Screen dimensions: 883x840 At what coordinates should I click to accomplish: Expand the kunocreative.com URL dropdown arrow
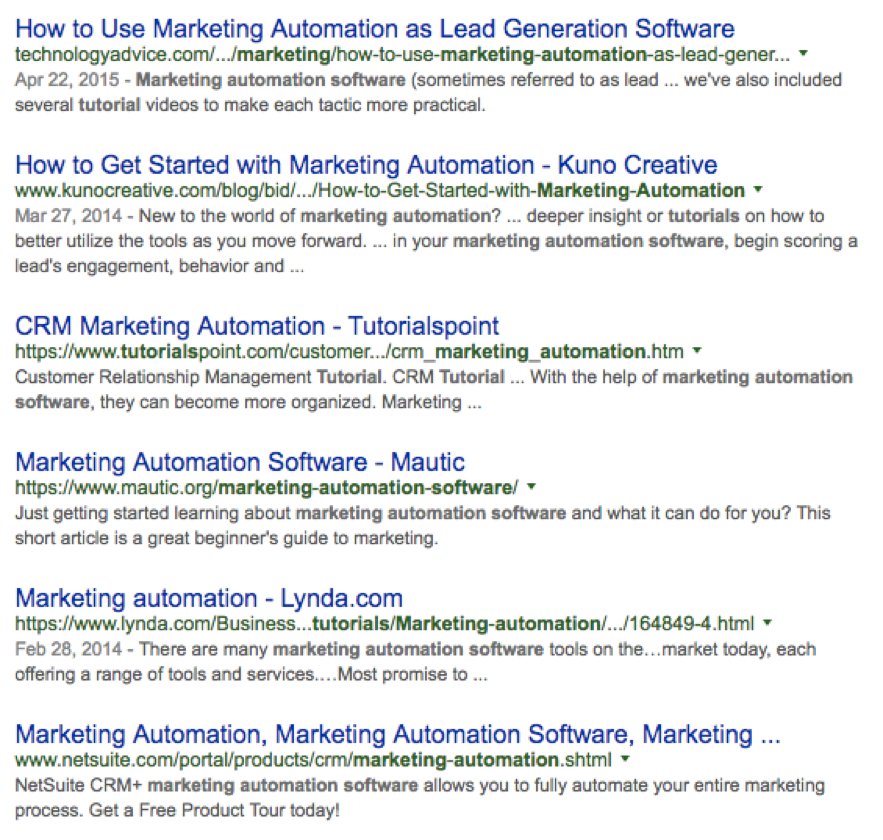coord(758,190)
